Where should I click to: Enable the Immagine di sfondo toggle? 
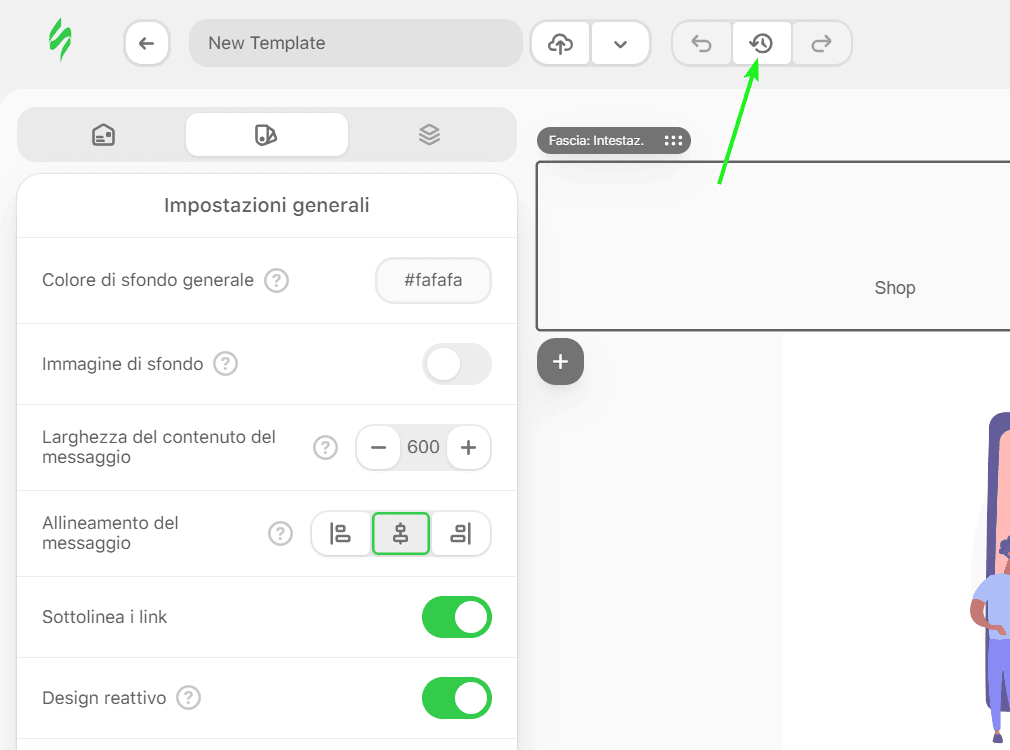click(457, 364)
